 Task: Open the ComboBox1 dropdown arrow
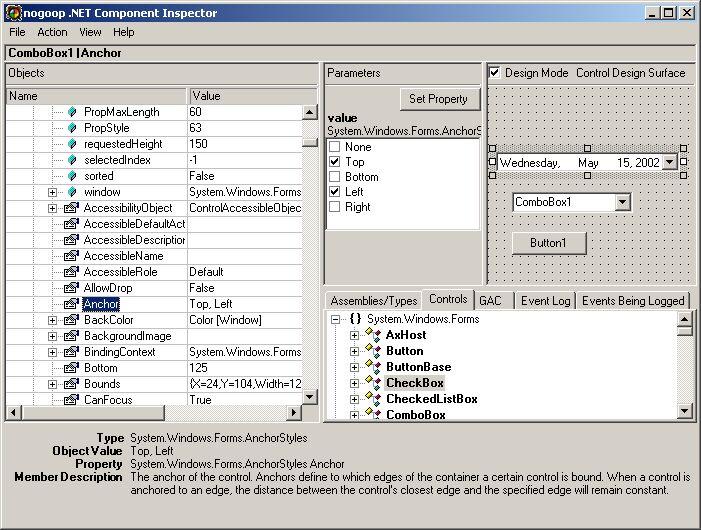click(x=622, y=202)
